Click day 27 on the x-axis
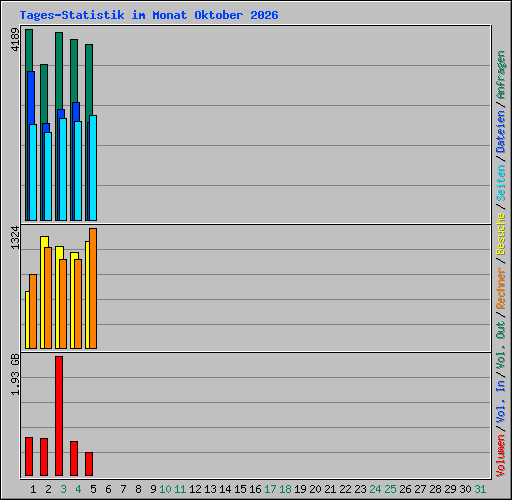 tap(420, 489)
